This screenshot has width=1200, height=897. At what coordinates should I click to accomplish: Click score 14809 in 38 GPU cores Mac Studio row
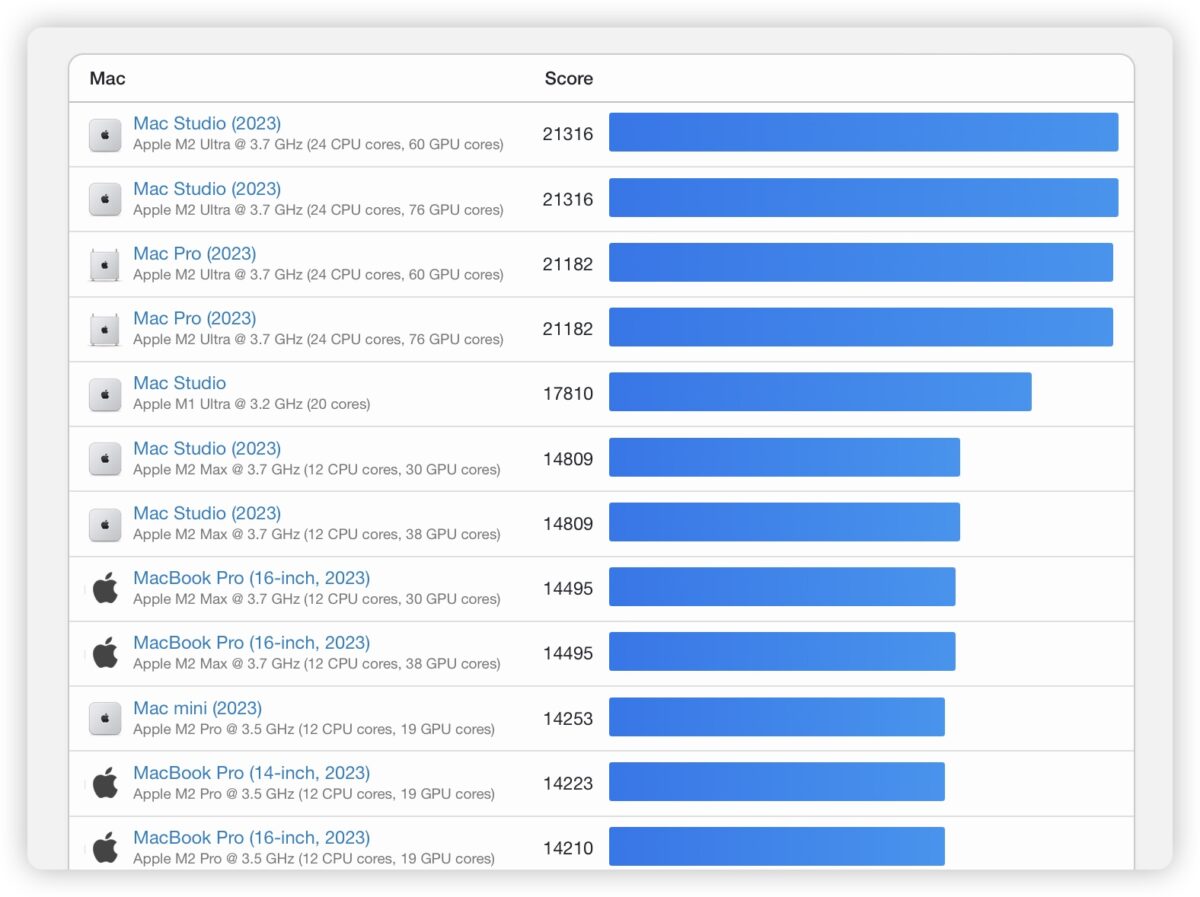(x=568, y=524)
